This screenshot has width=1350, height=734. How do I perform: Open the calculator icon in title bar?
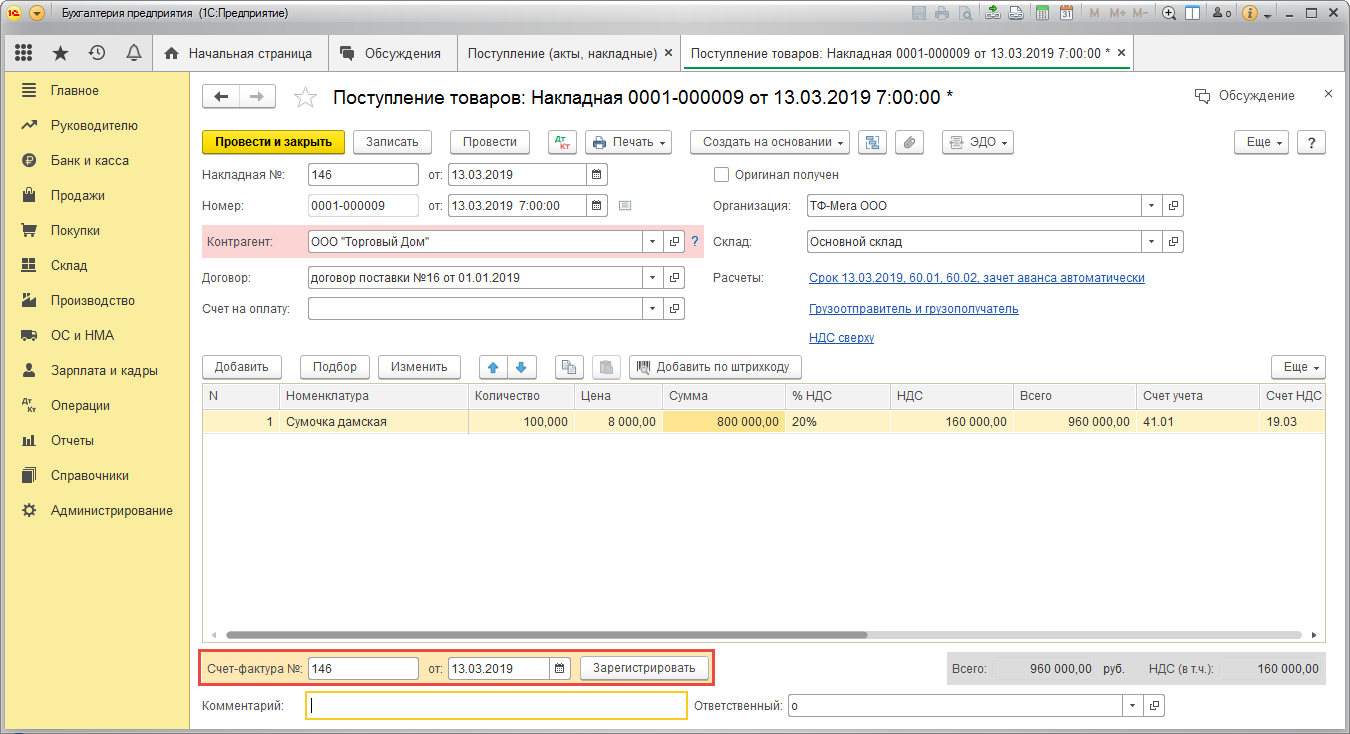tap(1043, 13)
